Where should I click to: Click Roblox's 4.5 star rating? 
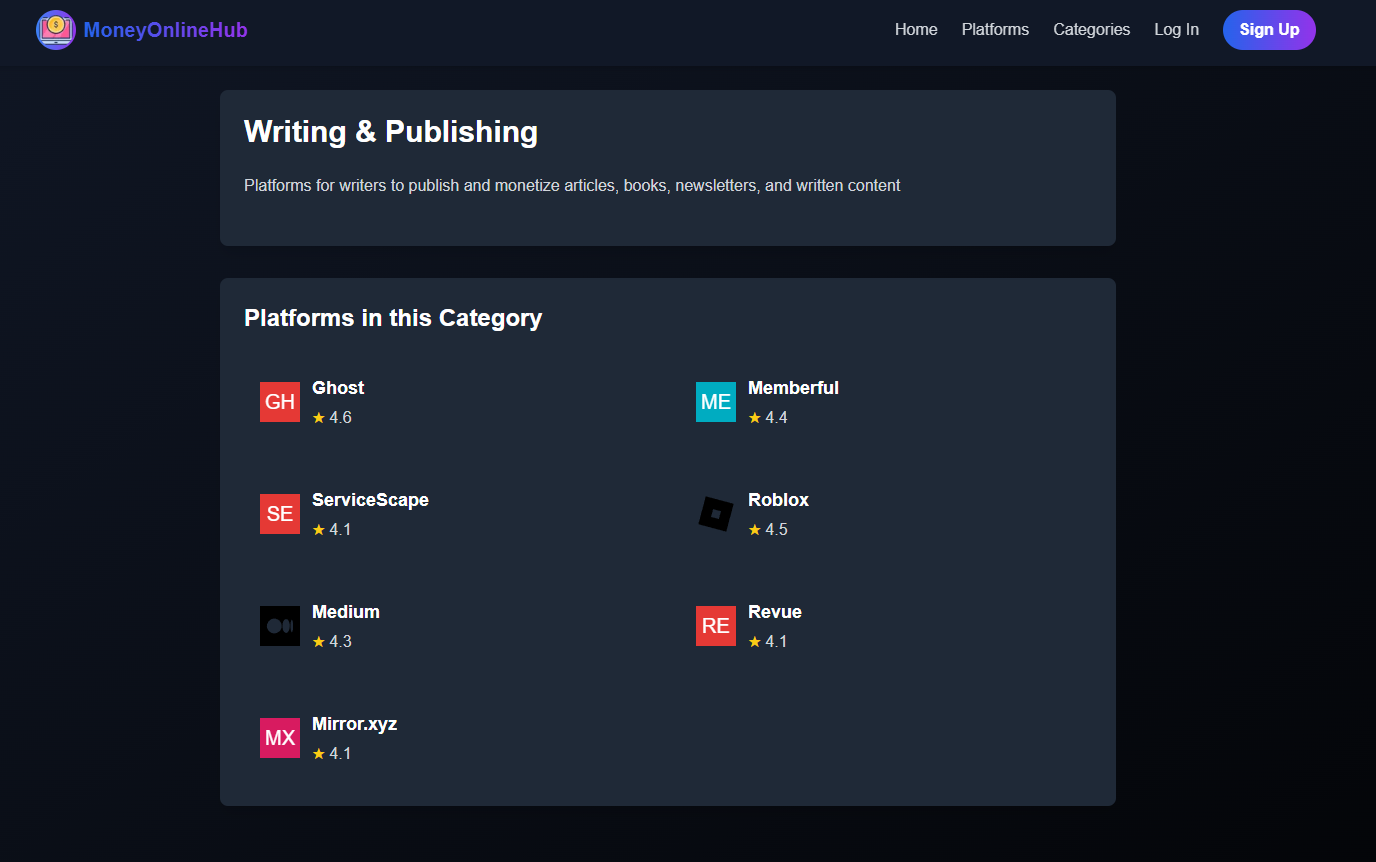[768, 530]
